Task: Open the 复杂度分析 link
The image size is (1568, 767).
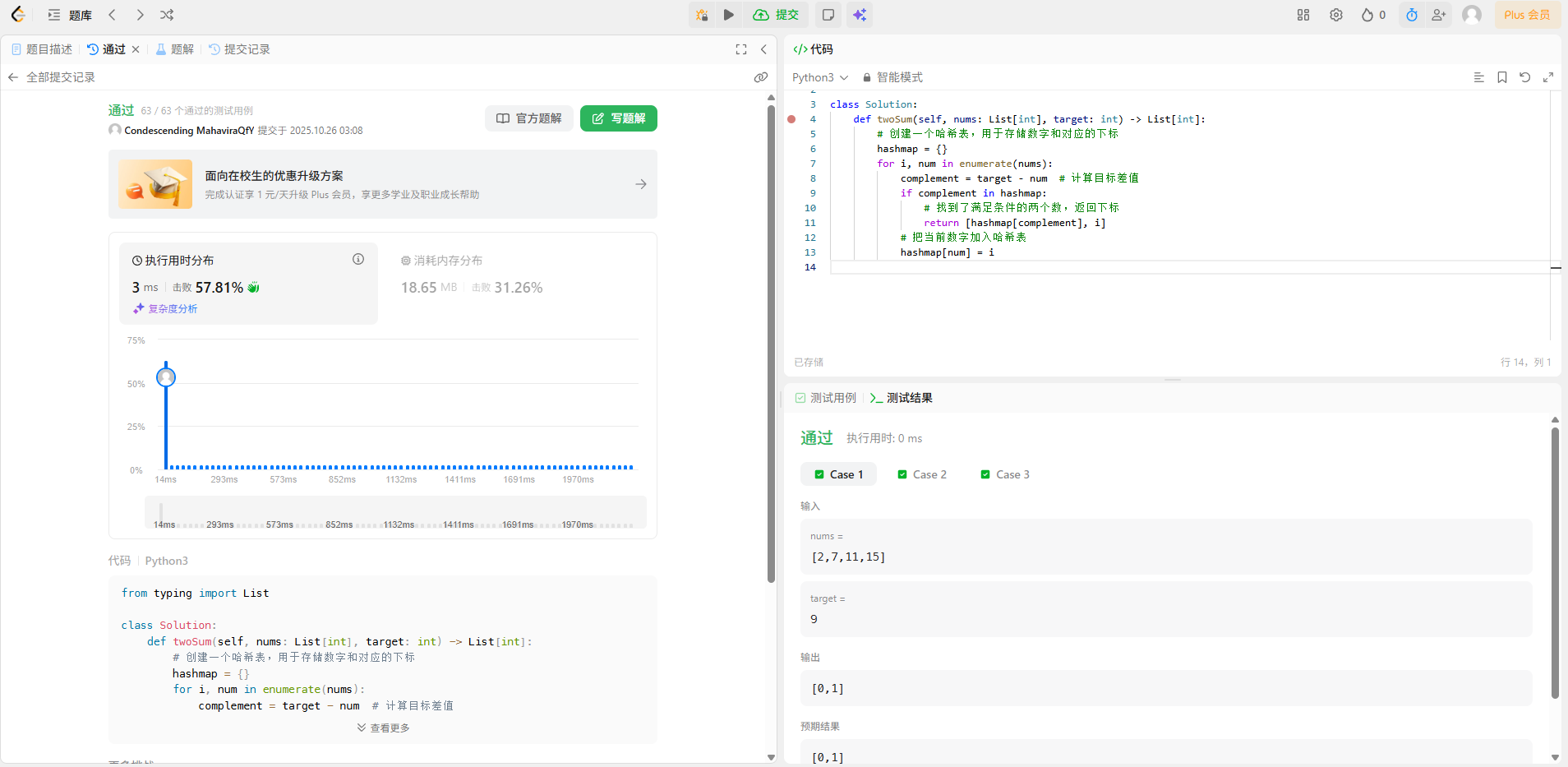Action: (x=166, y=309)
